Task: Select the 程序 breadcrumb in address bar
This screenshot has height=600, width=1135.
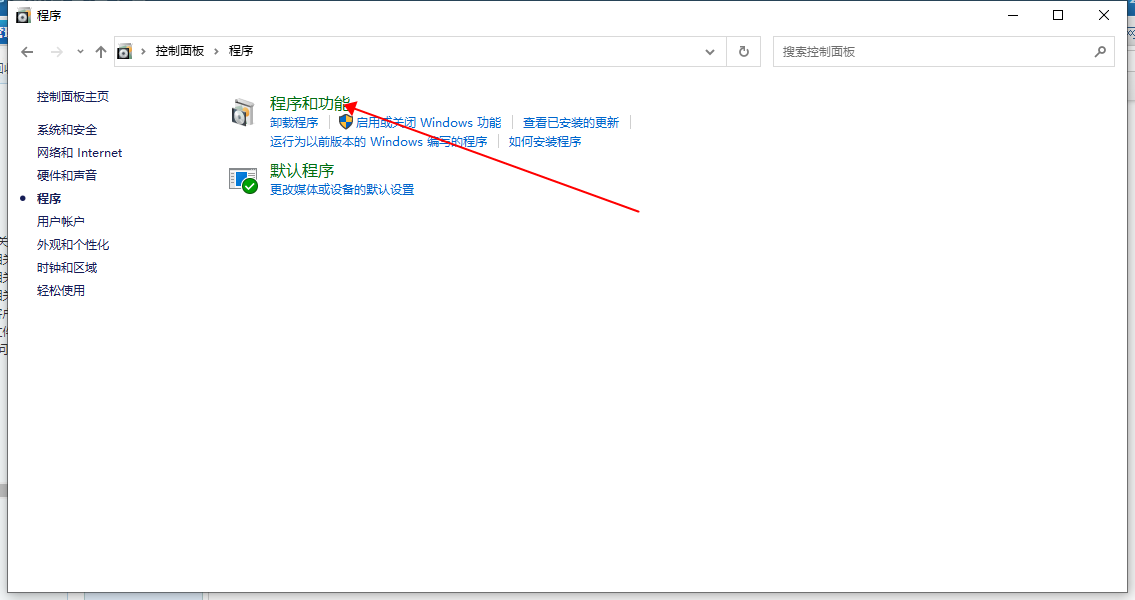Action: coord(241,51)
